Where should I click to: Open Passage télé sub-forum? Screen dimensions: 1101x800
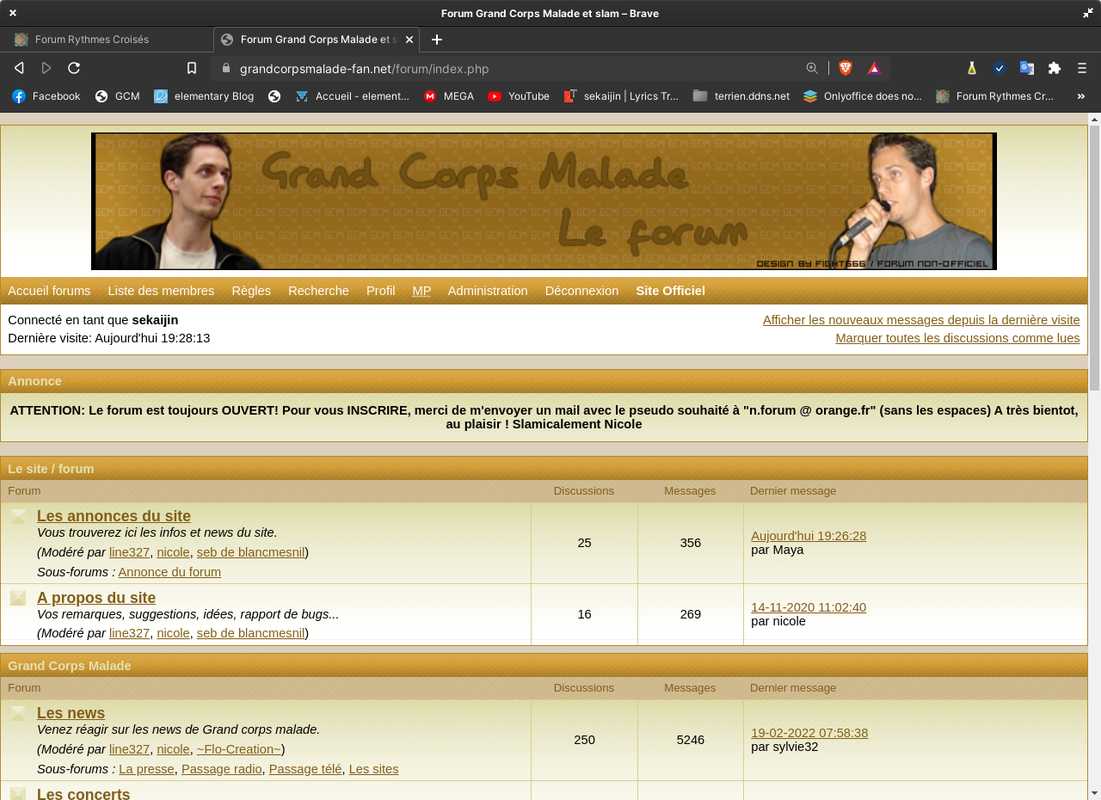pyautogui.click(x=305, y=769)
